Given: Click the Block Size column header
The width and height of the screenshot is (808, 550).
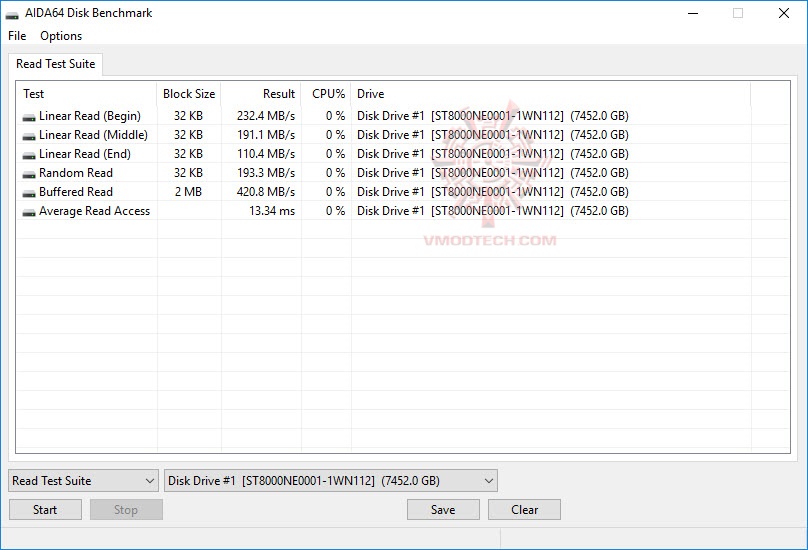Looking at the screenshot, I should 189,94.
